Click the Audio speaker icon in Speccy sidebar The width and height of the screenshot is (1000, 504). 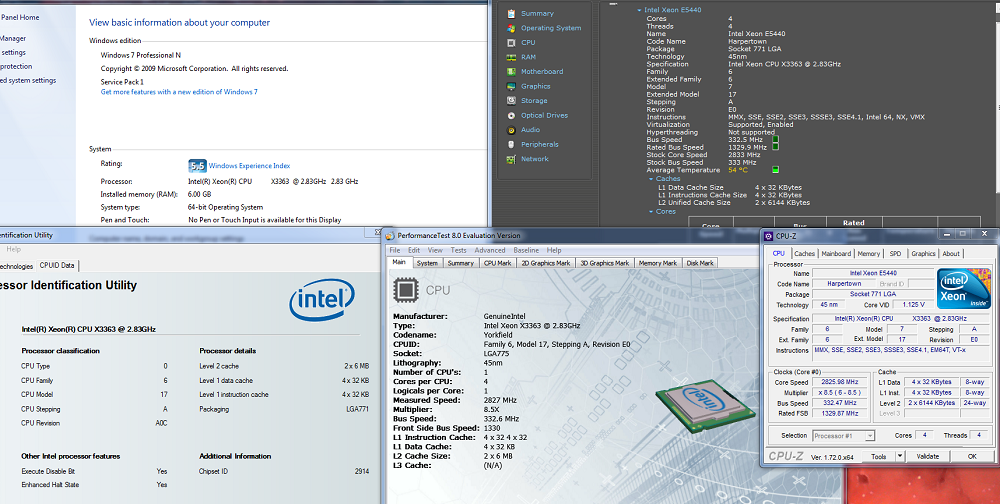pos(511,130)
